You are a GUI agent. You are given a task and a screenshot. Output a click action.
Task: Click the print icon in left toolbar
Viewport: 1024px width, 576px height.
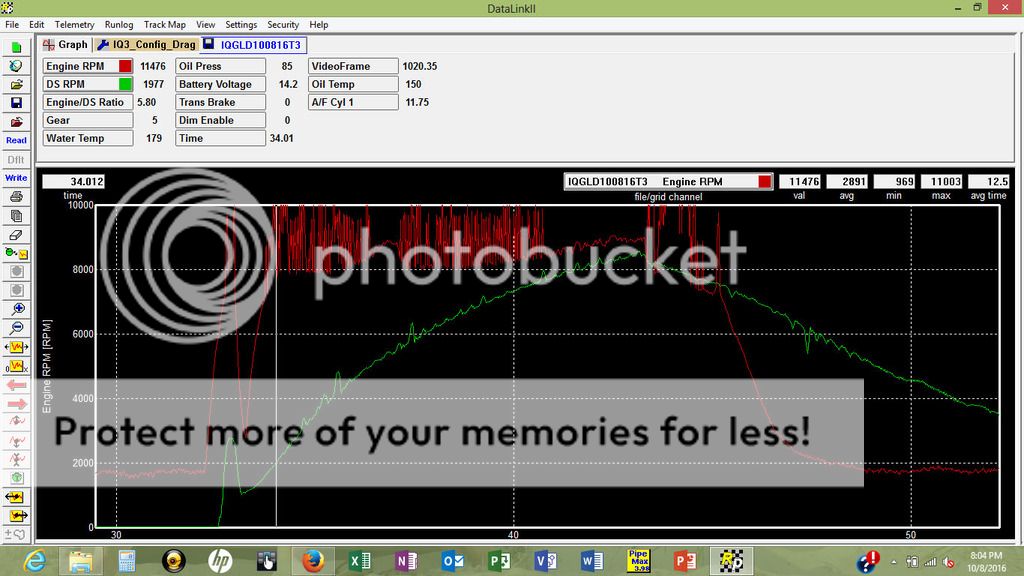point(16,197)
